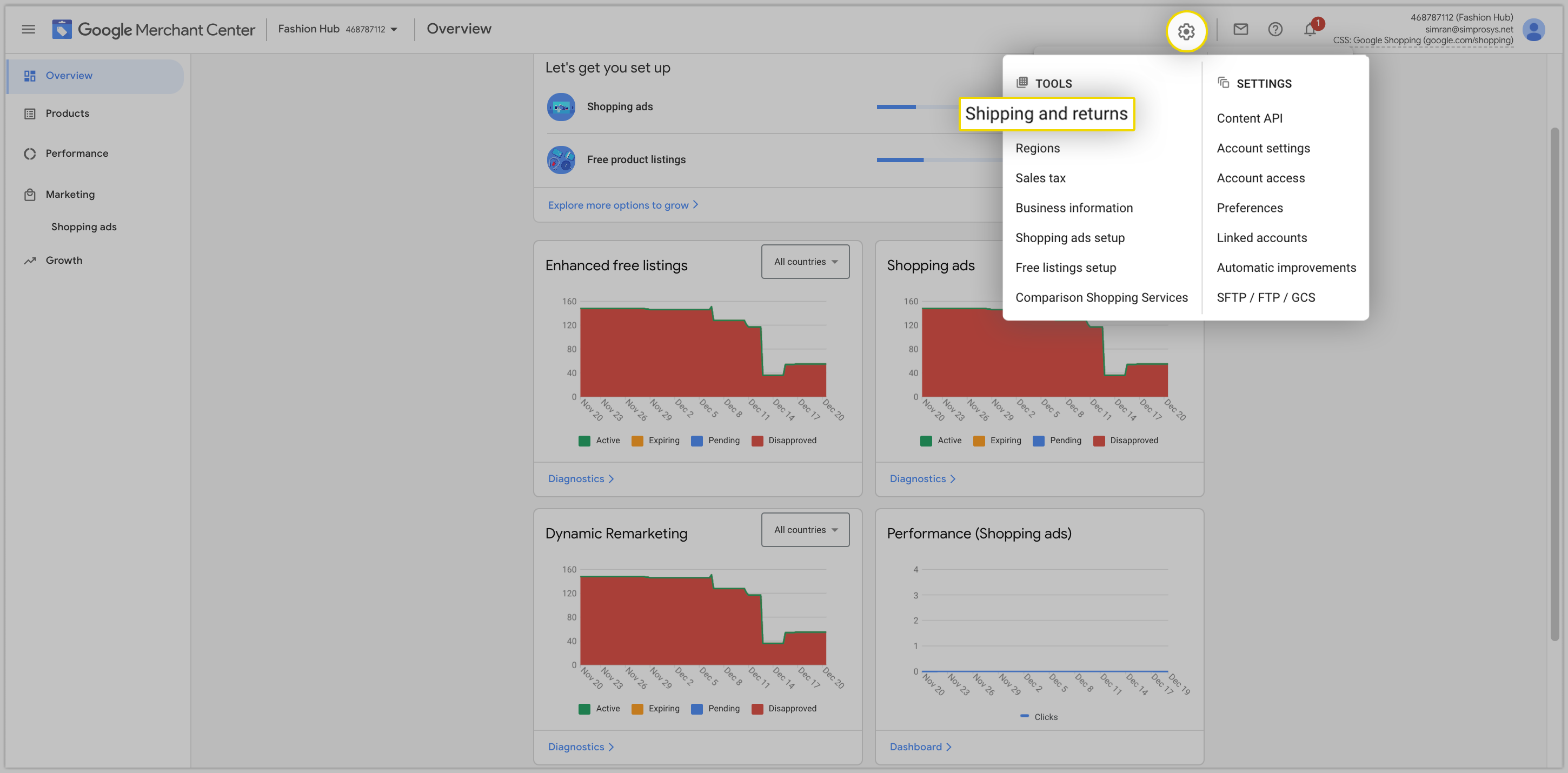Click the Marketing sidebar bag icon
This screenshot has width=1568, height=773.
[x=29, y=194]
